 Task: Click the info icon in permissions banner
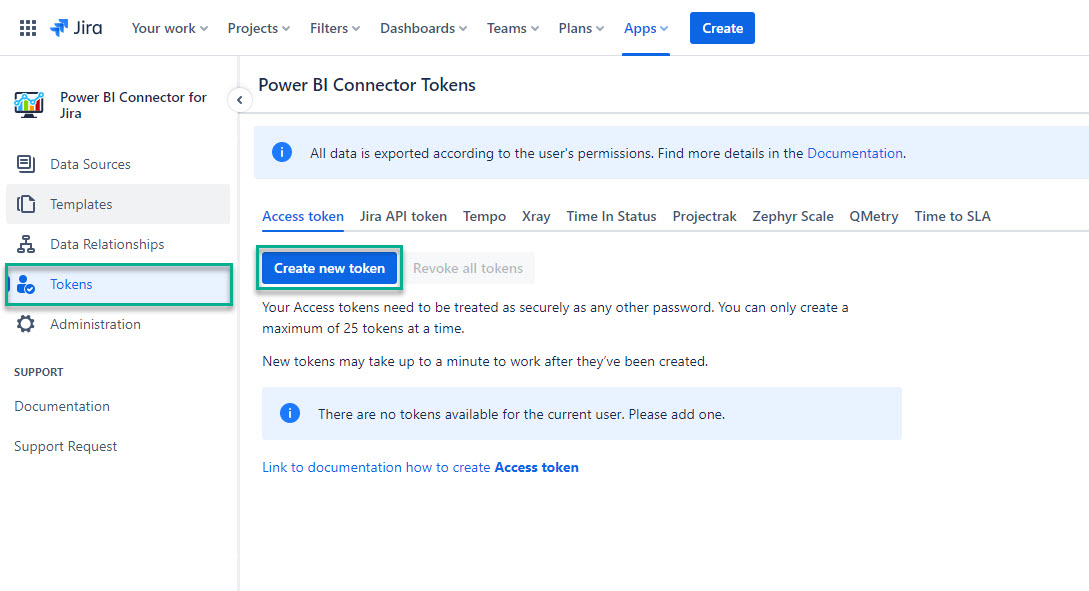(281, 152)
